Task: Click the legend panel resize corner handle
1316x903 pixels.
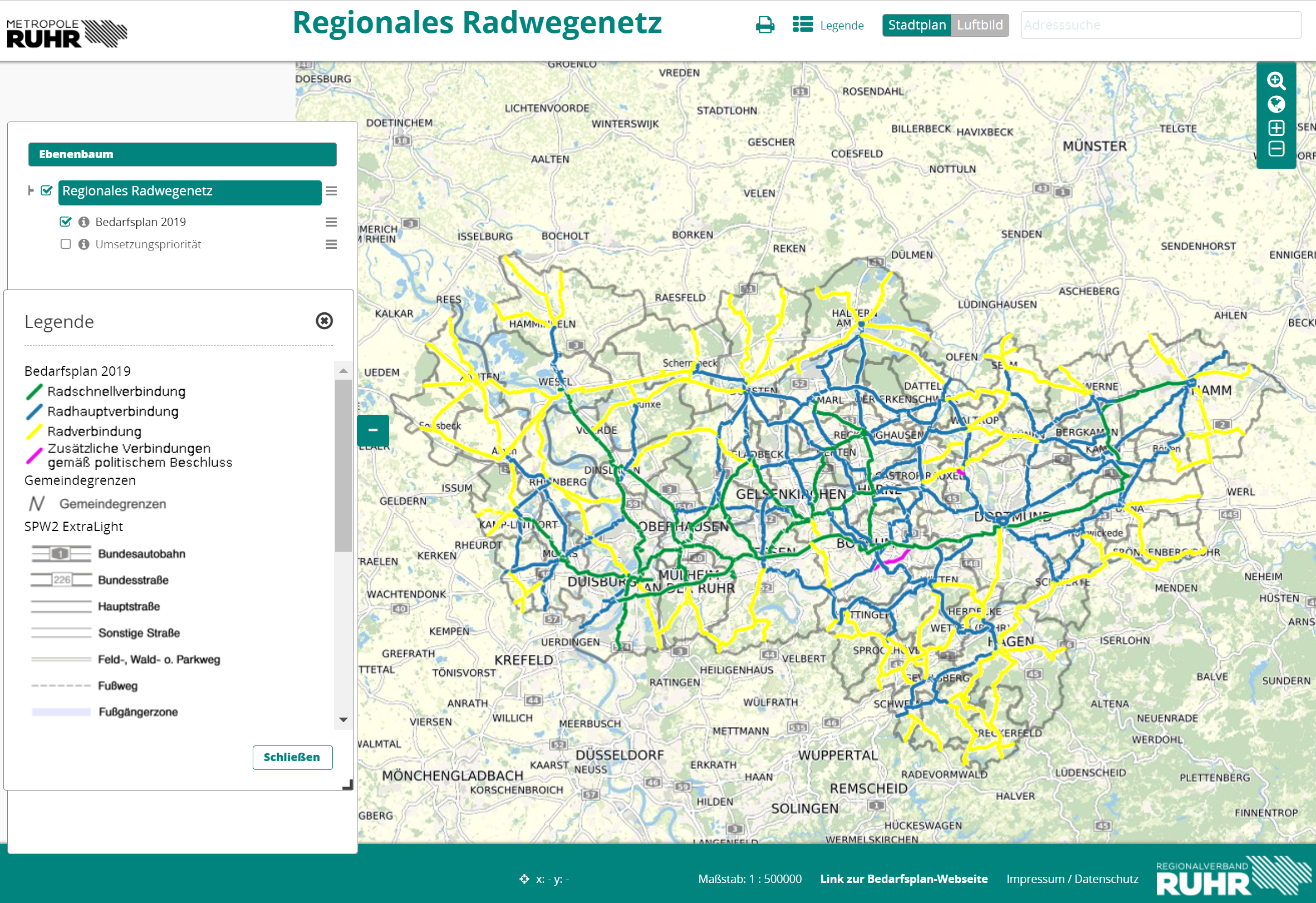Action: 348,784
